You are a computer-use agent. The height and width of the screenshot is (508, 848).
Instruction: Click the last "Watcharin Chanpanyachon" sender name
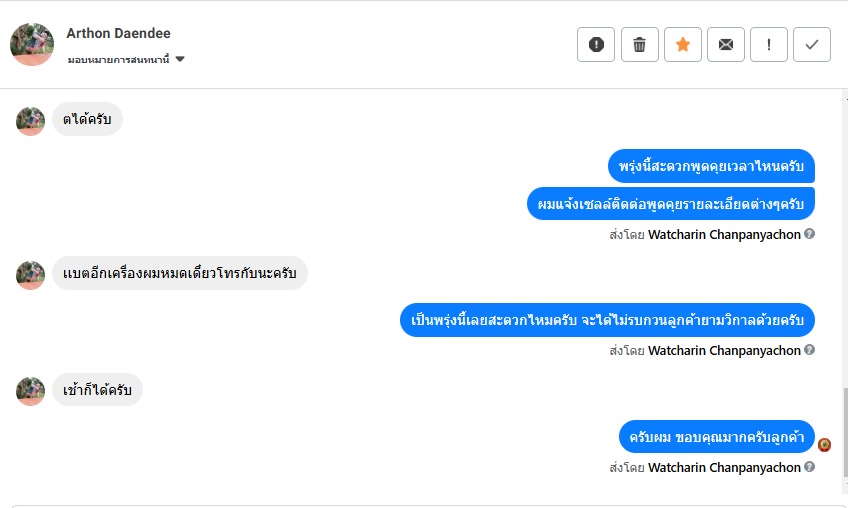click(x=724, y=467)
